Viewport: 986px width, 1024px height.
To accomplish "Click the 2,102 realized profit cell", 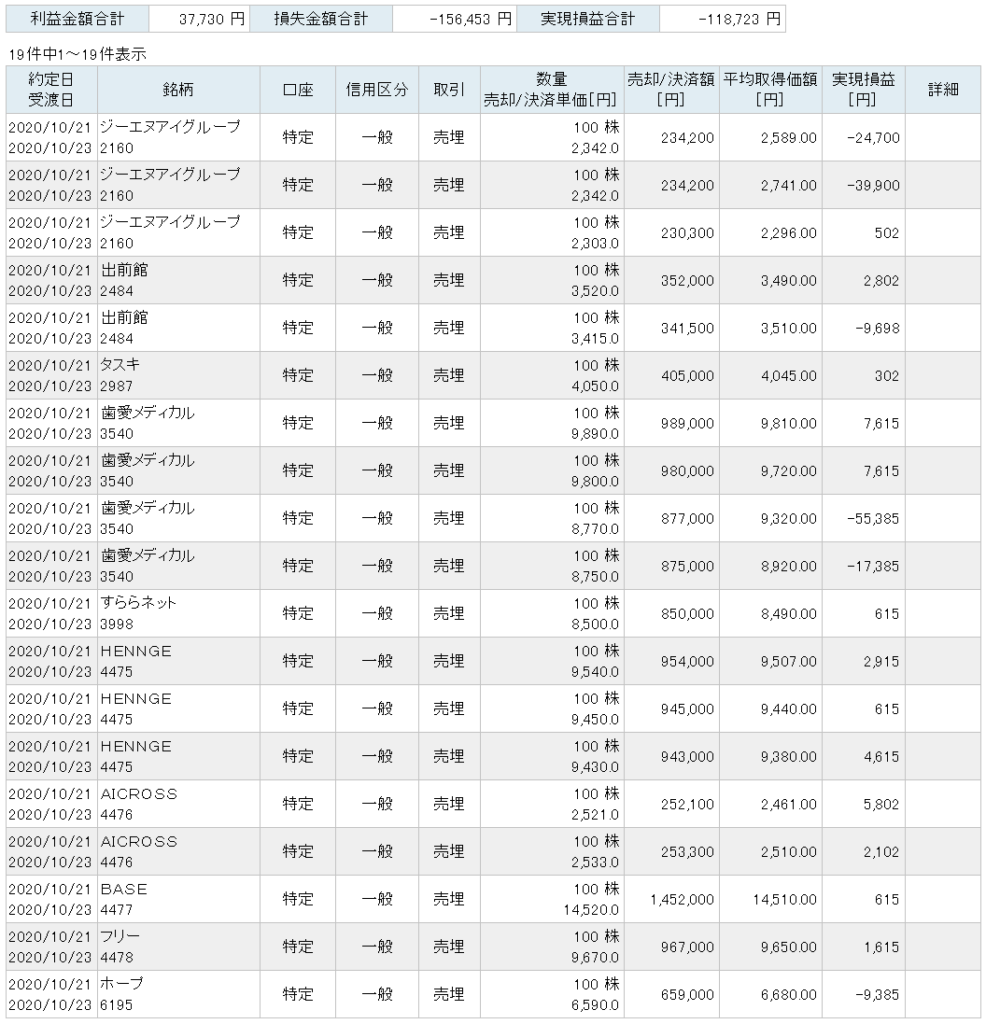I will pos(863,853).
